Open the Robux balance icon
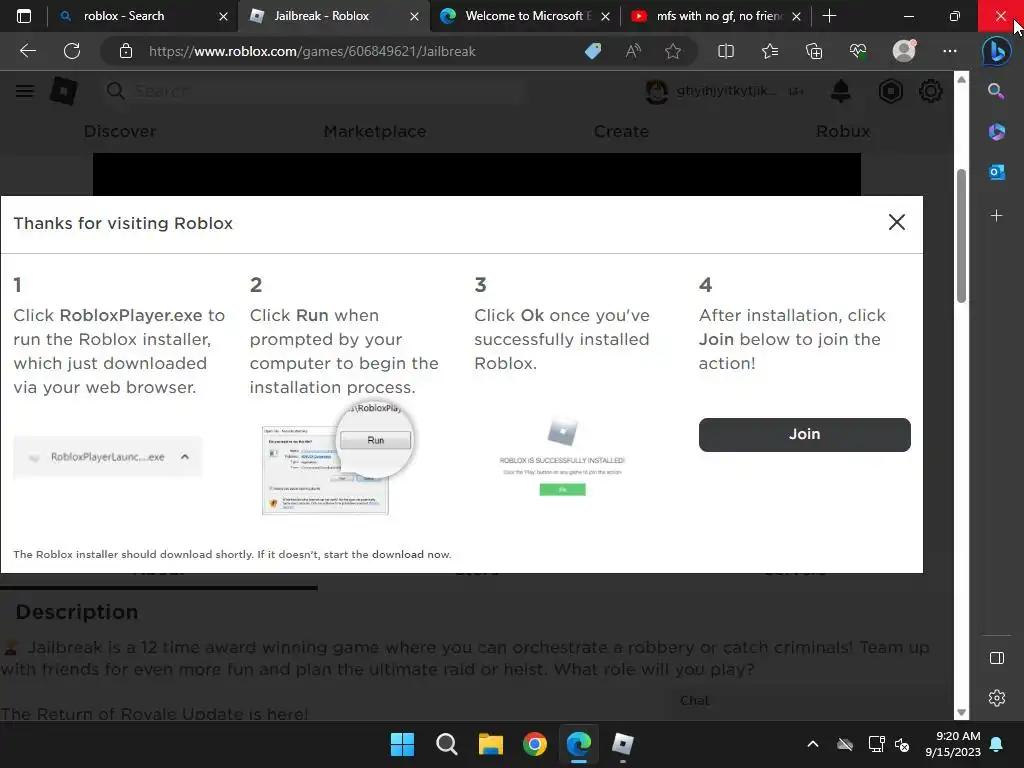1024x768 pixels. point(891,91)
